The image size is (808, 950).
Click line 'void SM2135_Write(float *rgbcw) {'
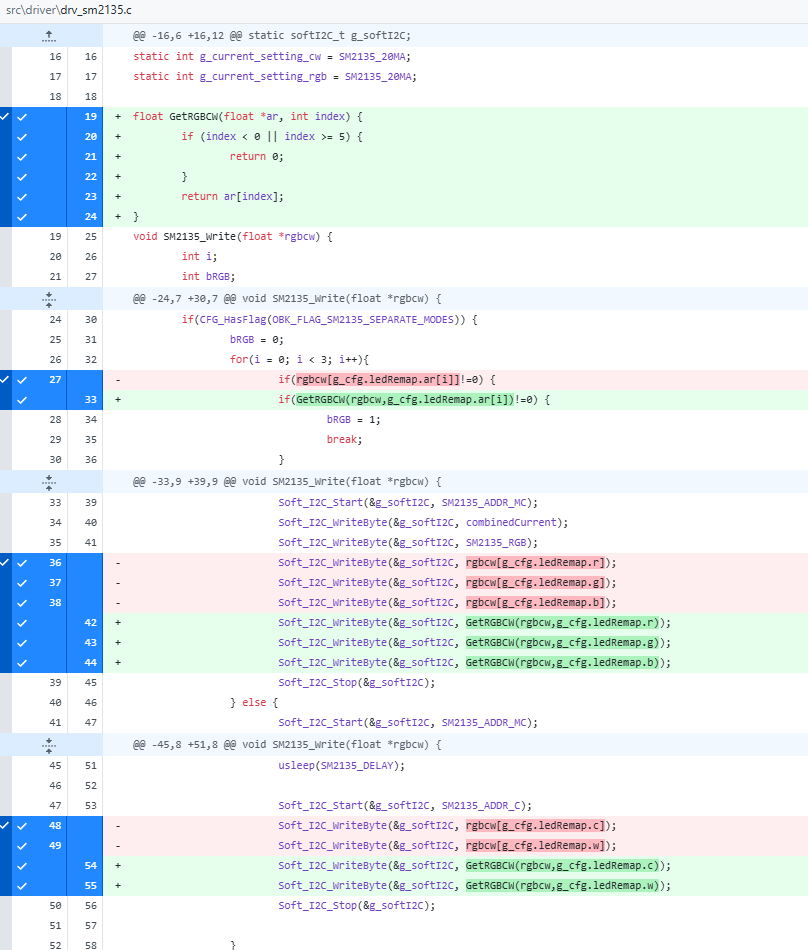tap(233, 236)
